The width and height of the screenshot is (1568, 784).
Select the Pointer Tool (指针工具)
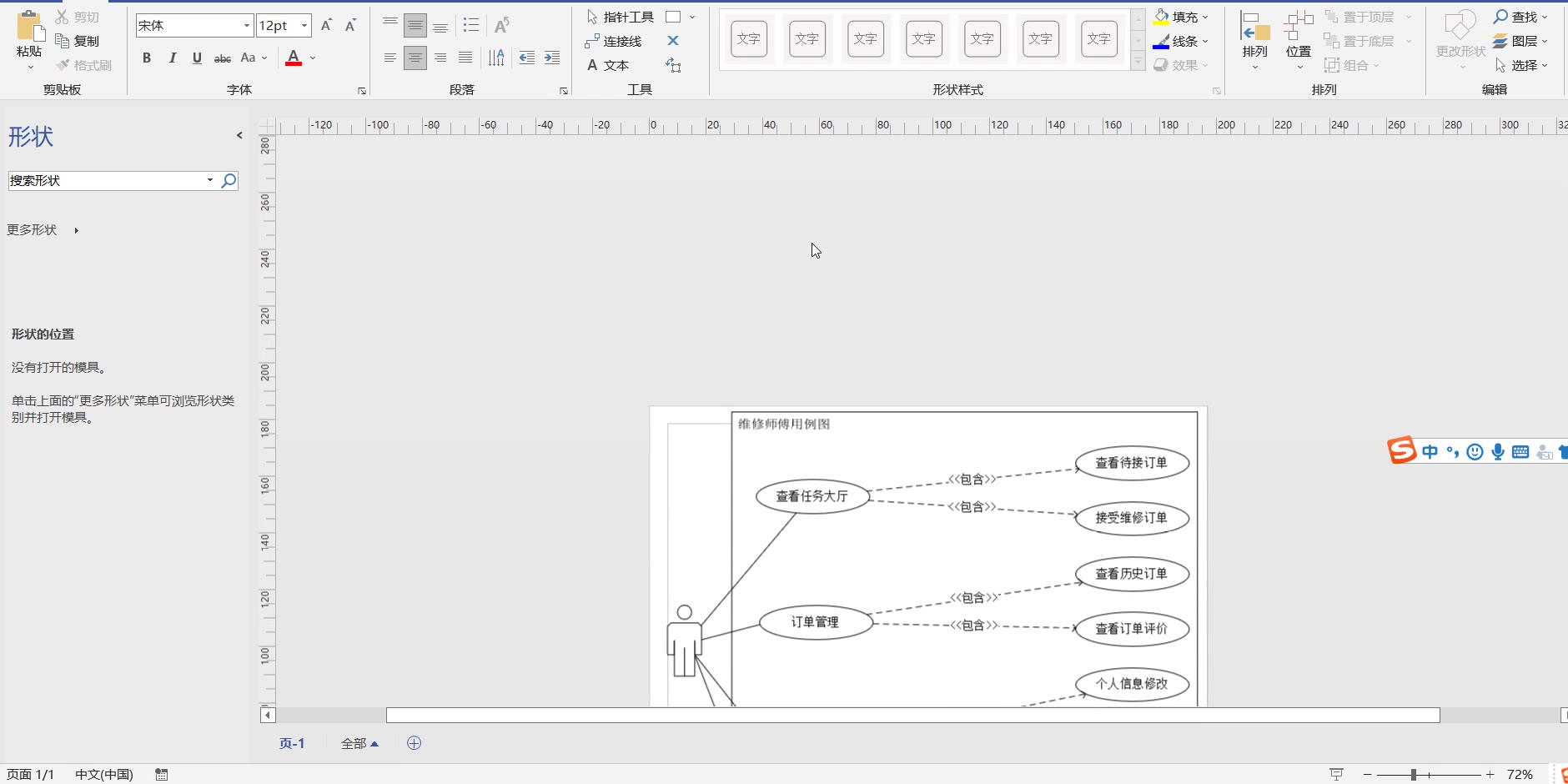tap(620, 17)
